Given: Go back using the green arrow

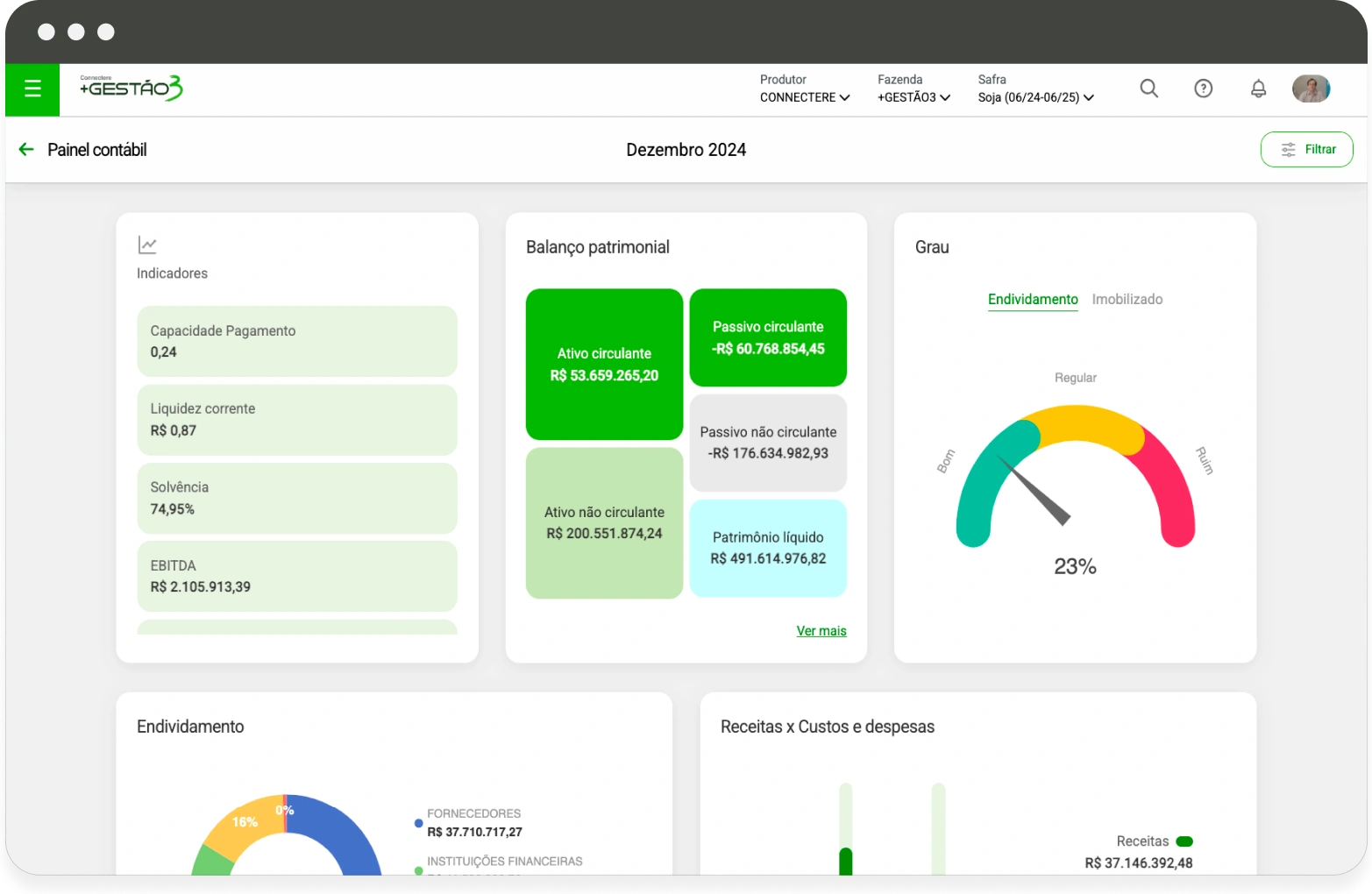Looking at the screenshot, I should coord(26,150).
